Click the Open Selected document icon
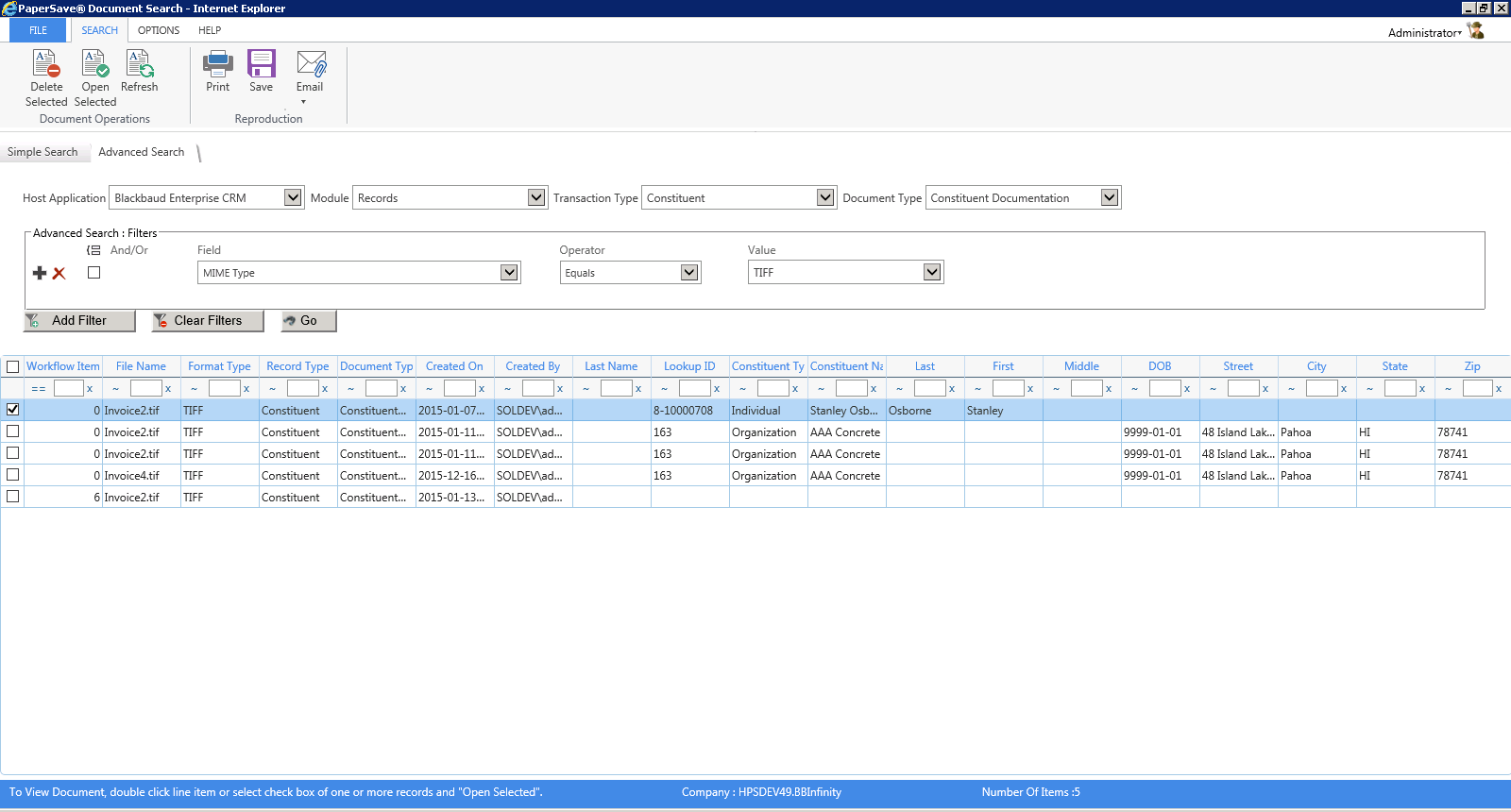This screenshot has width=1511, height=812. coord(95,63)
